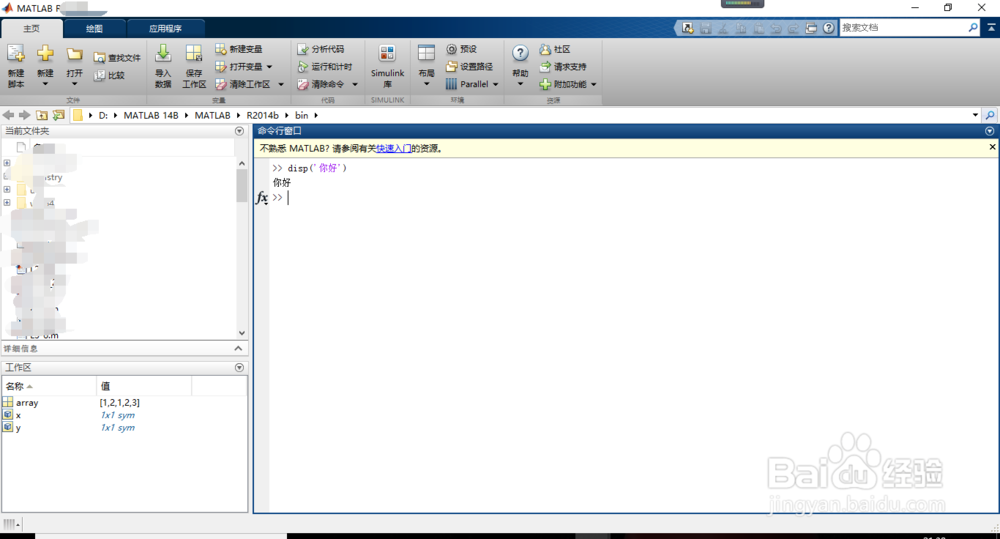The height and width of the screenshot is (539, 1000).
Task: Click the 帮助 help question icon
Action: (x=520, y=54)
